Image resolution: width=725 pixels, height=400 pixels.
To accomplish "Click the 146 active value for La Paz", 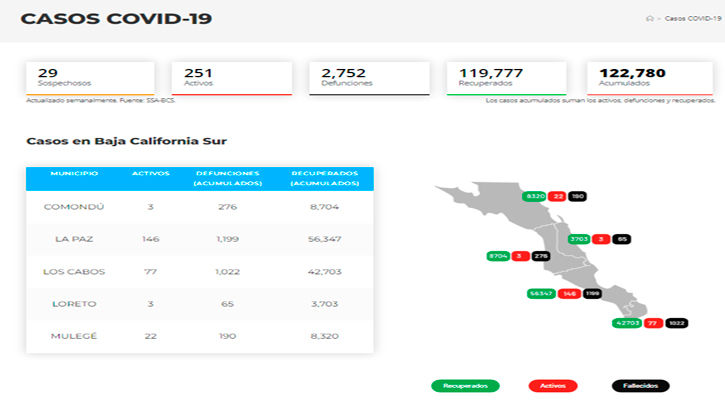I will (x=151, y=239).
